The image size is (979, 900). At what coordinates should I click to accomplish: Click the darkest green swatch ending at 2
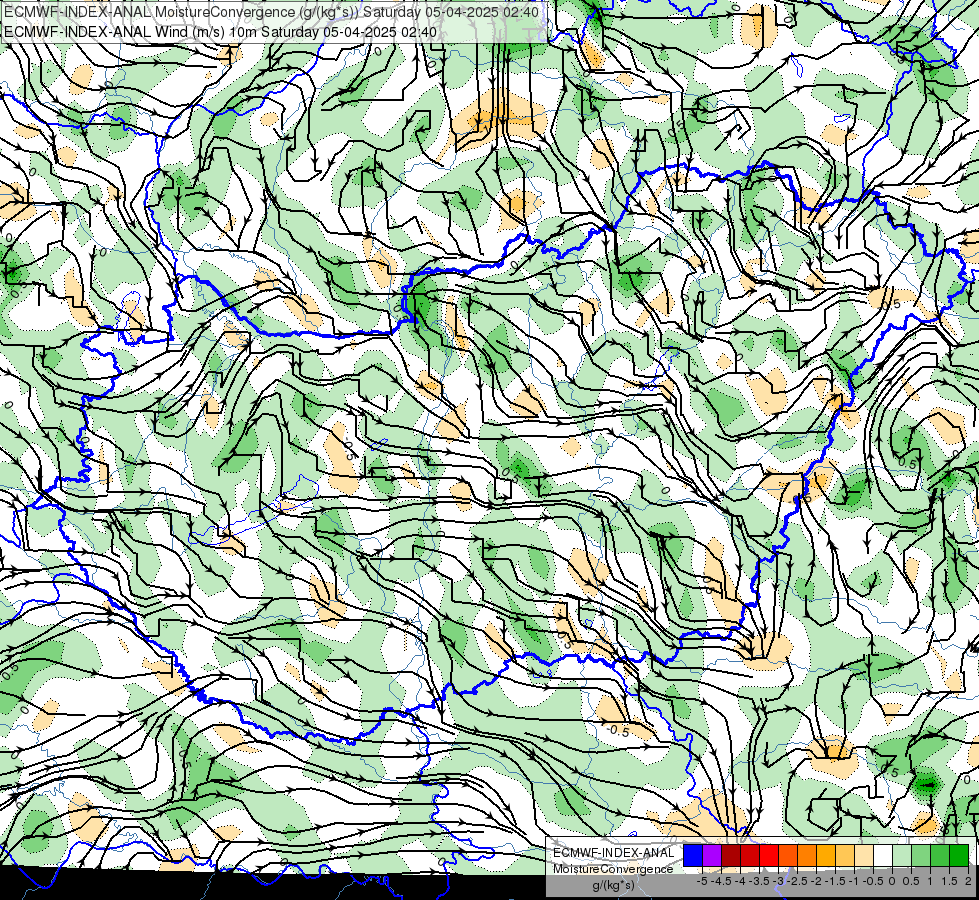point(959,855)
